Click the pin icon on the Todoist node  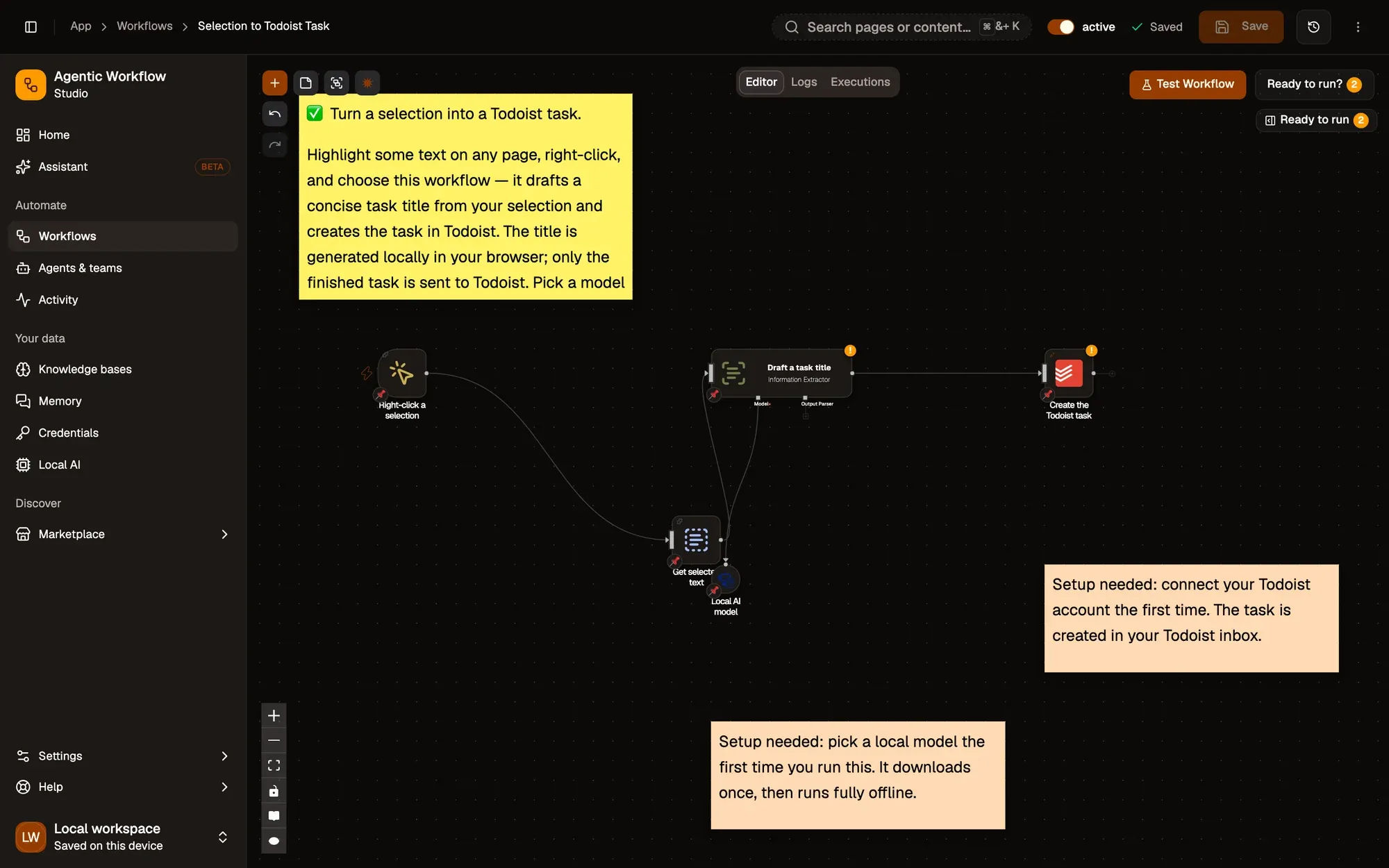pyautogui.click(x=1047, y=394)
